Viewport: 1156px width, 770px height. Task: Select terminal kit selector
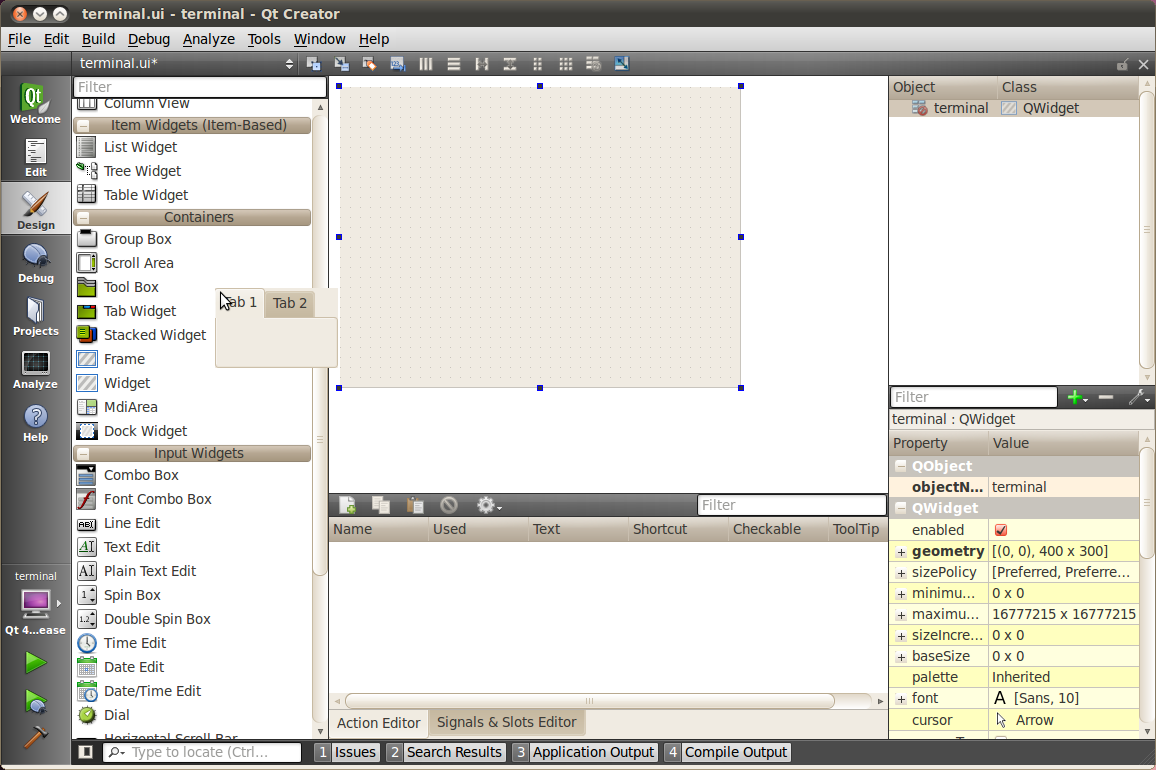pos(35,603)
